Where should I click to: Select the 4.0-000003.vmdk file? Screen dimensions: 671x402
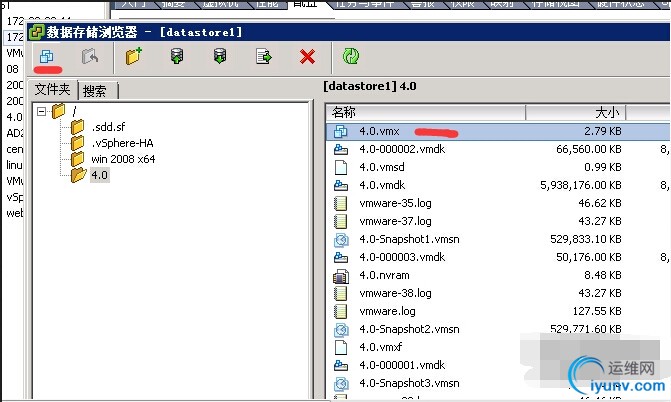pyautogui.click(x=402, y=257)
